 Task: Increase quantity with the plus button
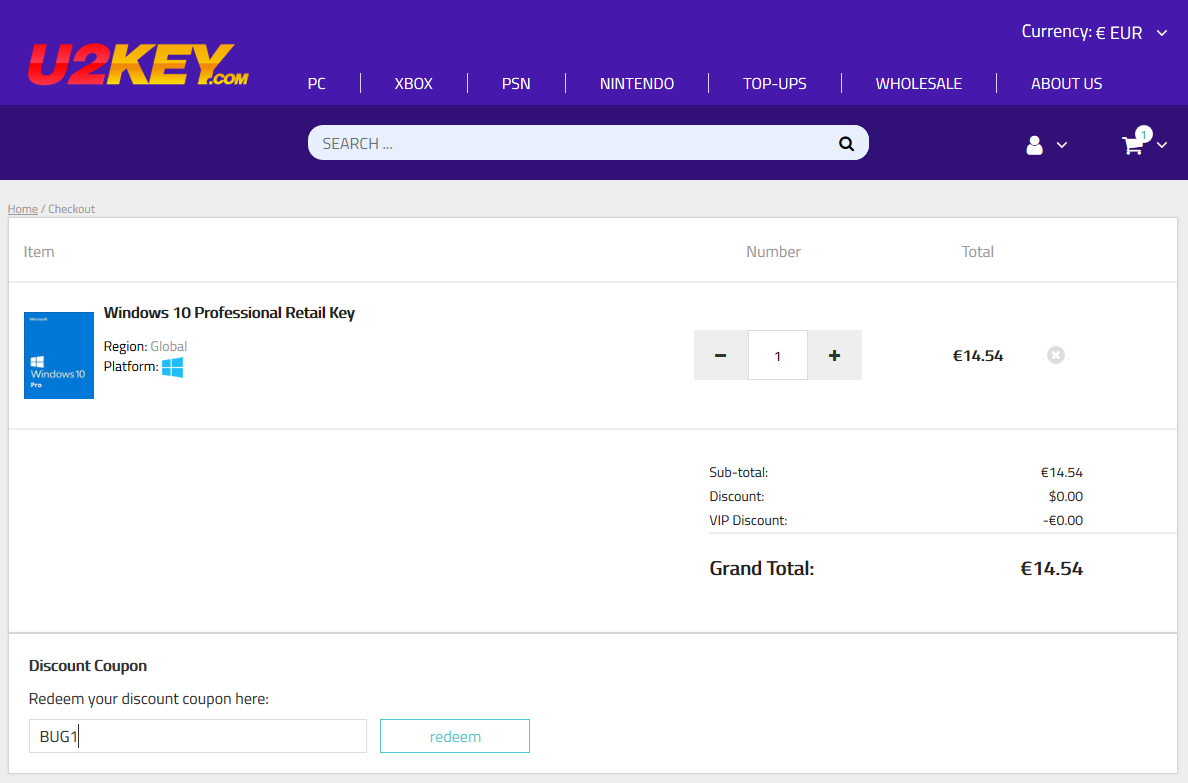click(834, 355)
